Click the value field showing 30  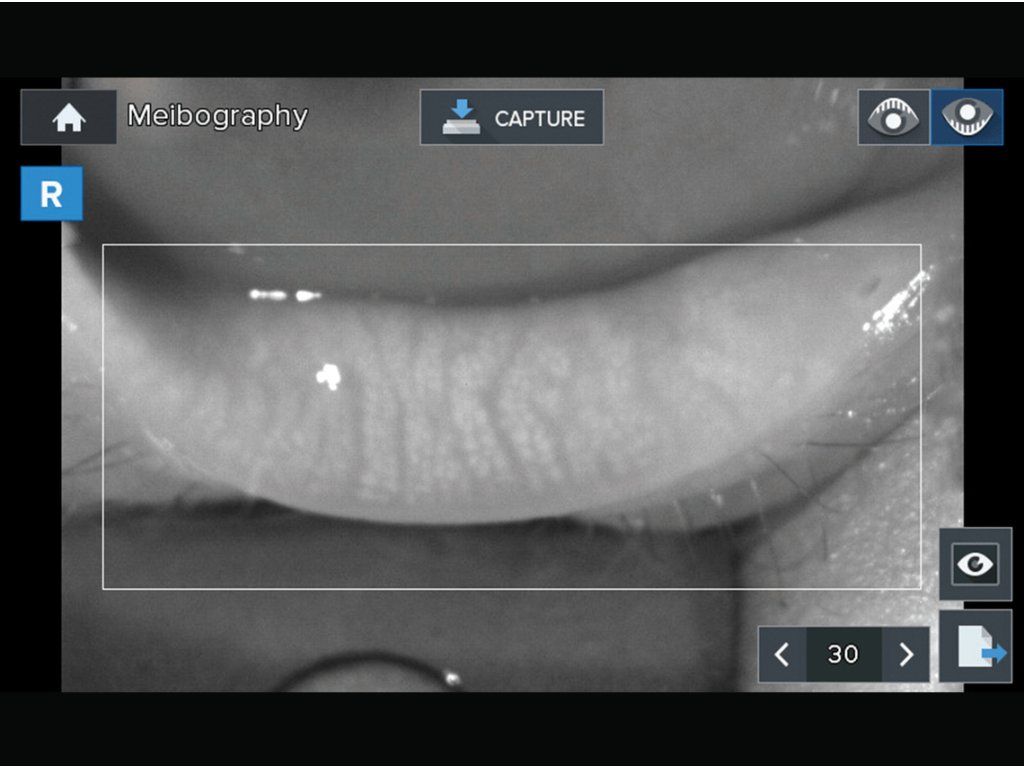(844, 654)
